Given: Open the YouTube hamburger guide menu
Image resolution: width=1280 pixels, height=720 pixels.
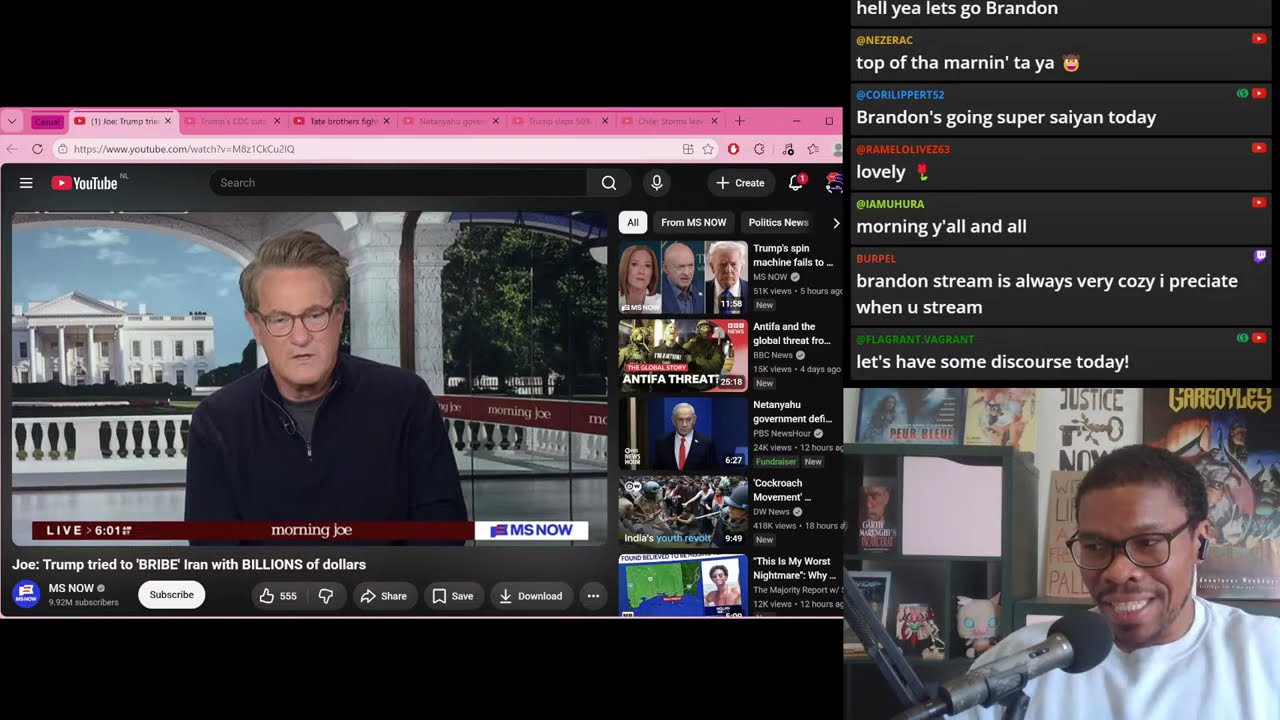Looking at the screenshot, I should pos(26,183).
